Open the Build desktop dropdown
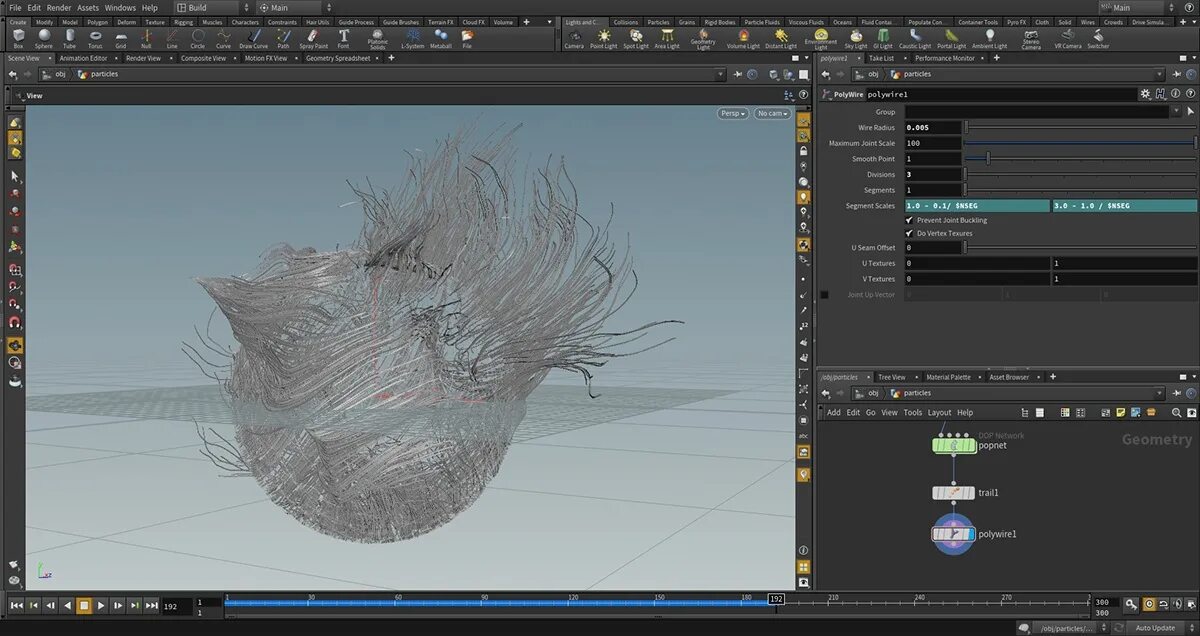The width and height of the screenshot is (1200, 636). tap(205, 7)
